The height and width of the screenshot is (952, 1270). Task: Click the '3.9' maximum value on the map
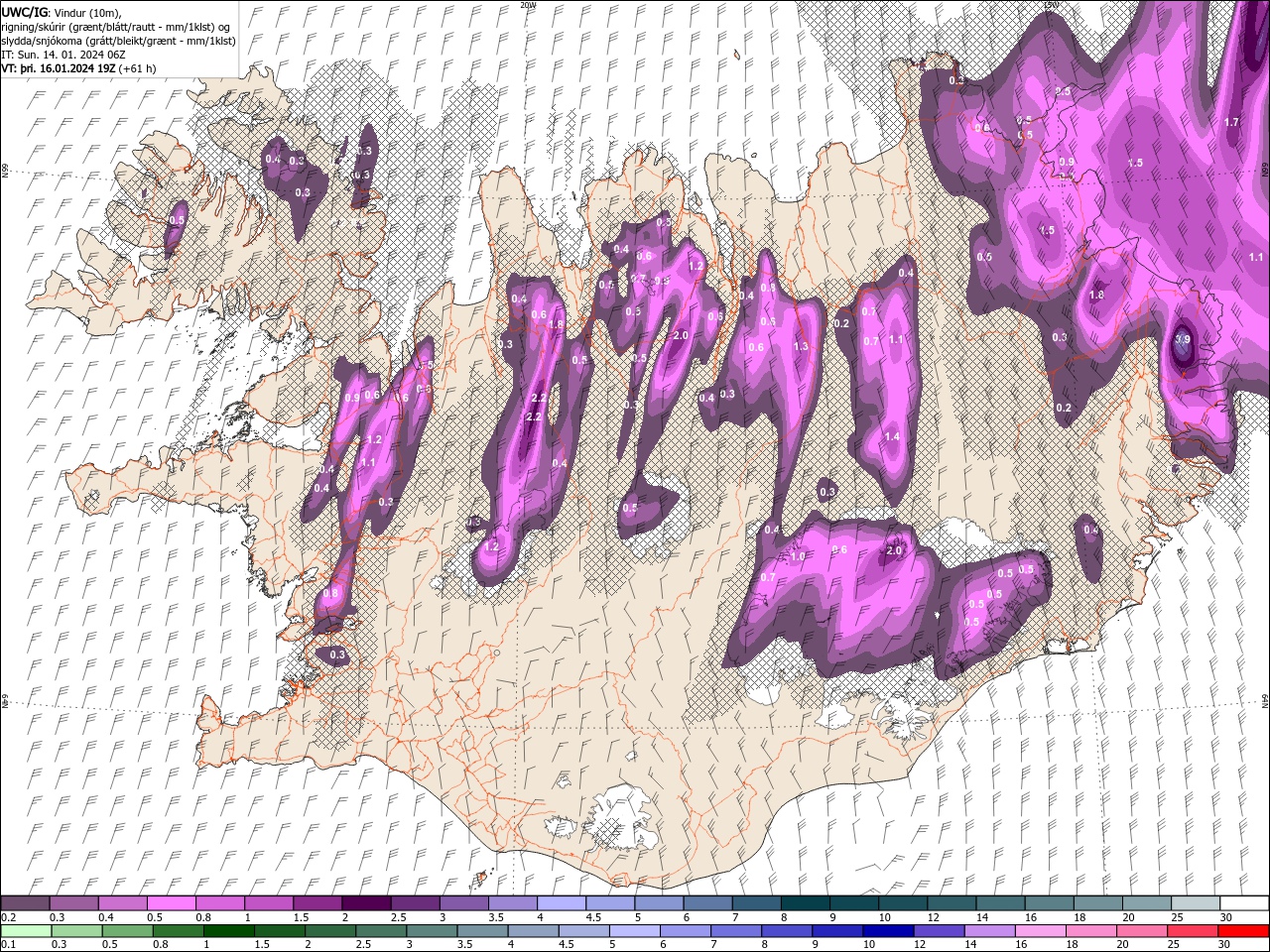tap(1183, 340)
